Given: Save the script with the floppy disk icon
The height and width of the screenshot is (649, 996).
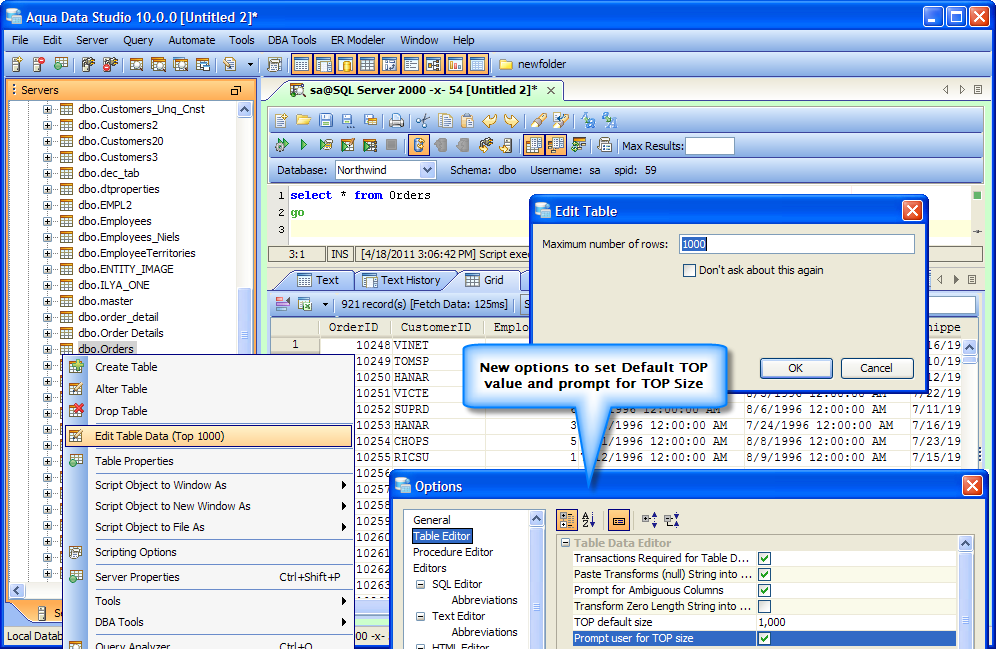Looking at the screenshot, I should tap(326, 120).
